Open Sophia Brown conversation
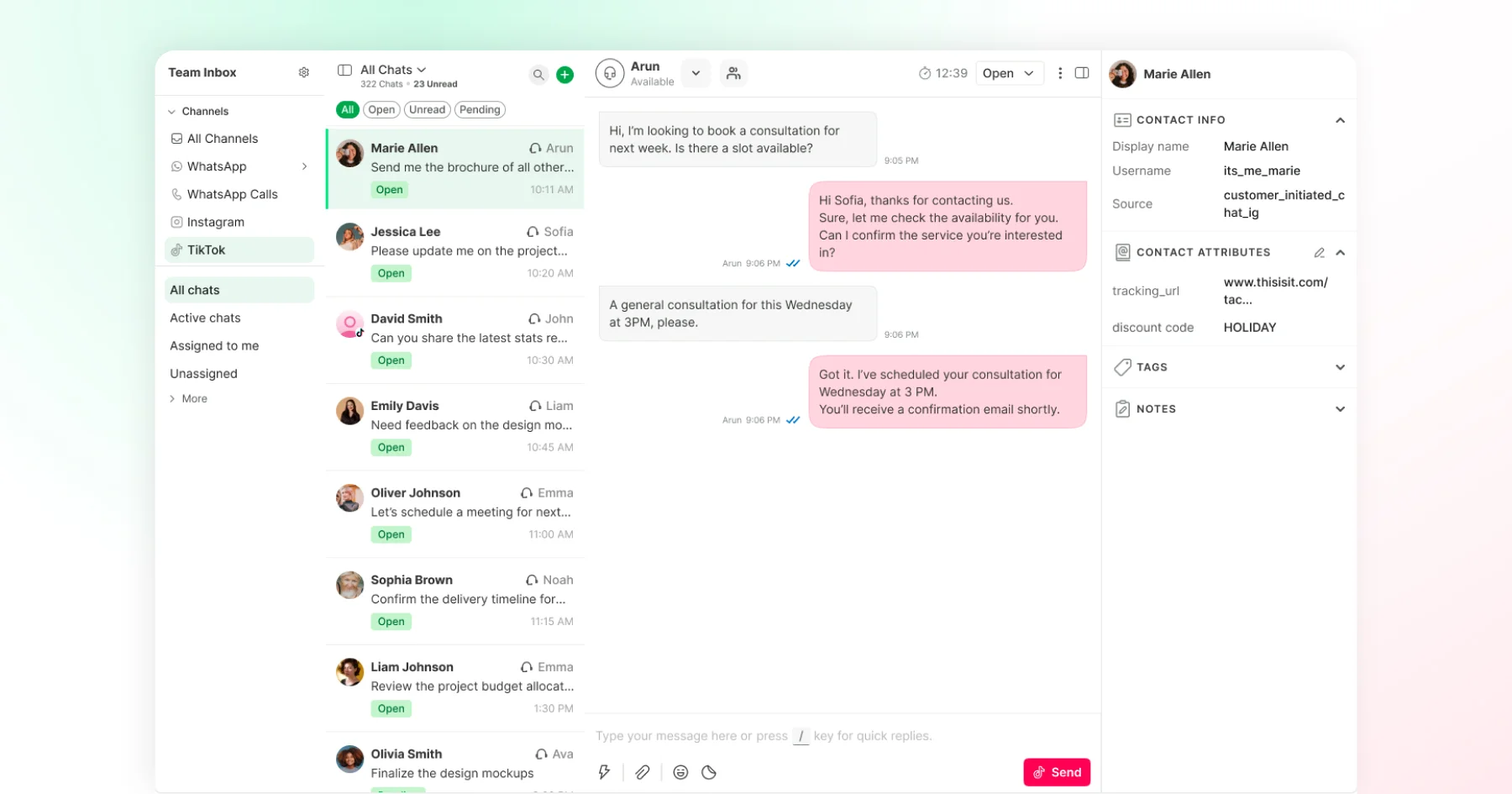 [x=455, y=601]
